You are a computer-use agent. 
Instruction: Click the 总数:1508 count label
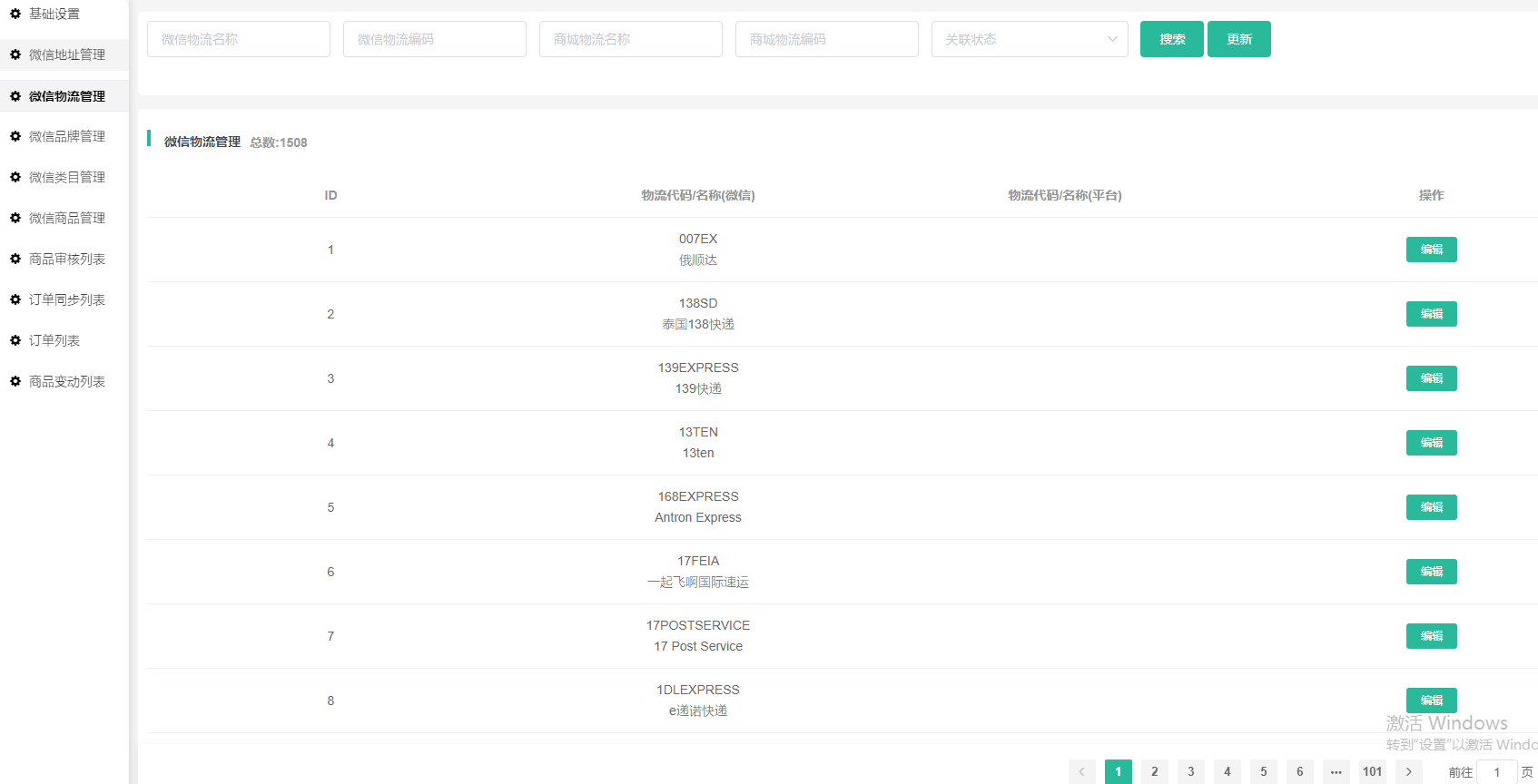pyautogui.click(x=279, y=142)
